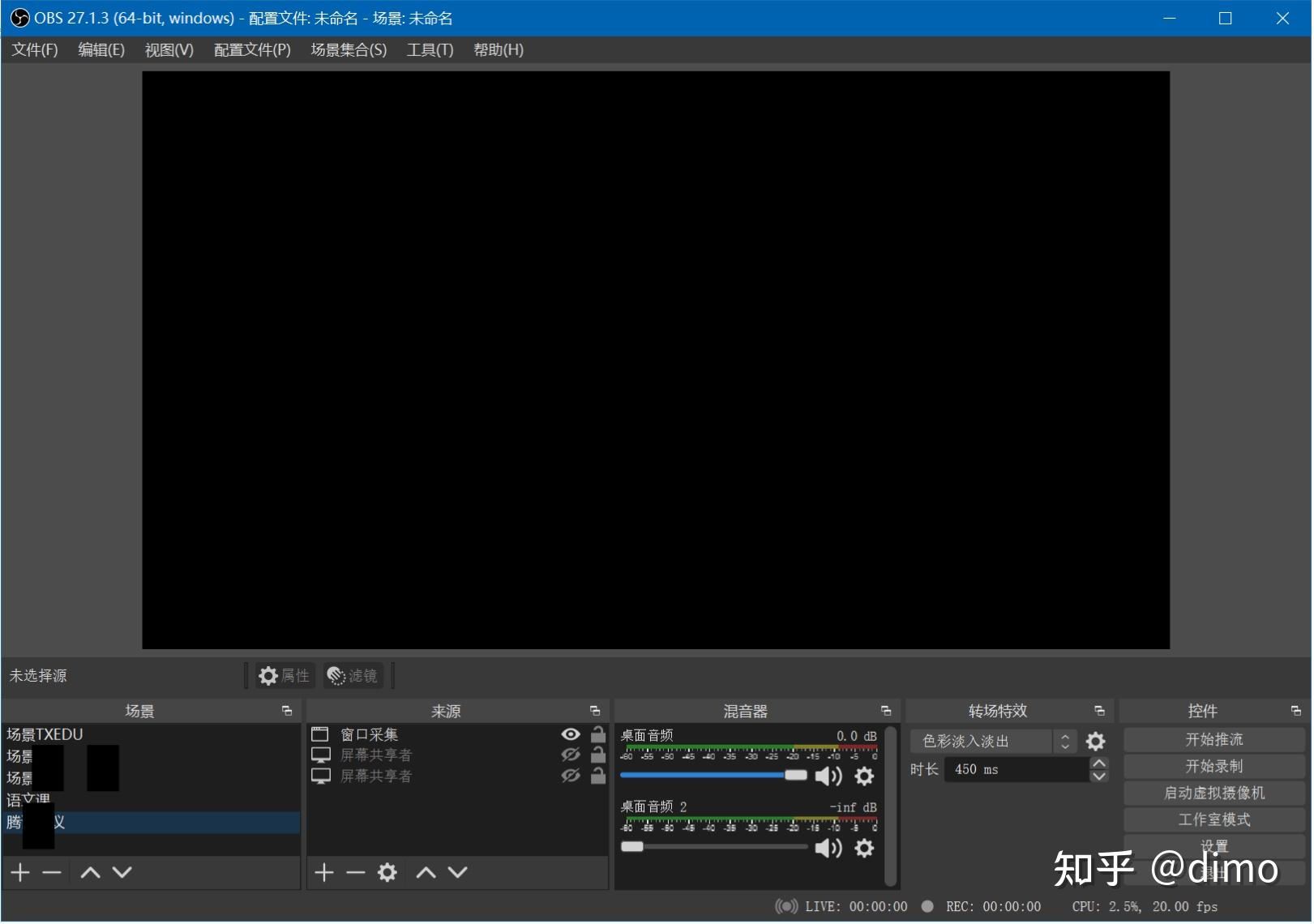Viewport: 1314px width, 924px height.
Task: Select the 场景TXEDU scene
Action: point(45,734)
